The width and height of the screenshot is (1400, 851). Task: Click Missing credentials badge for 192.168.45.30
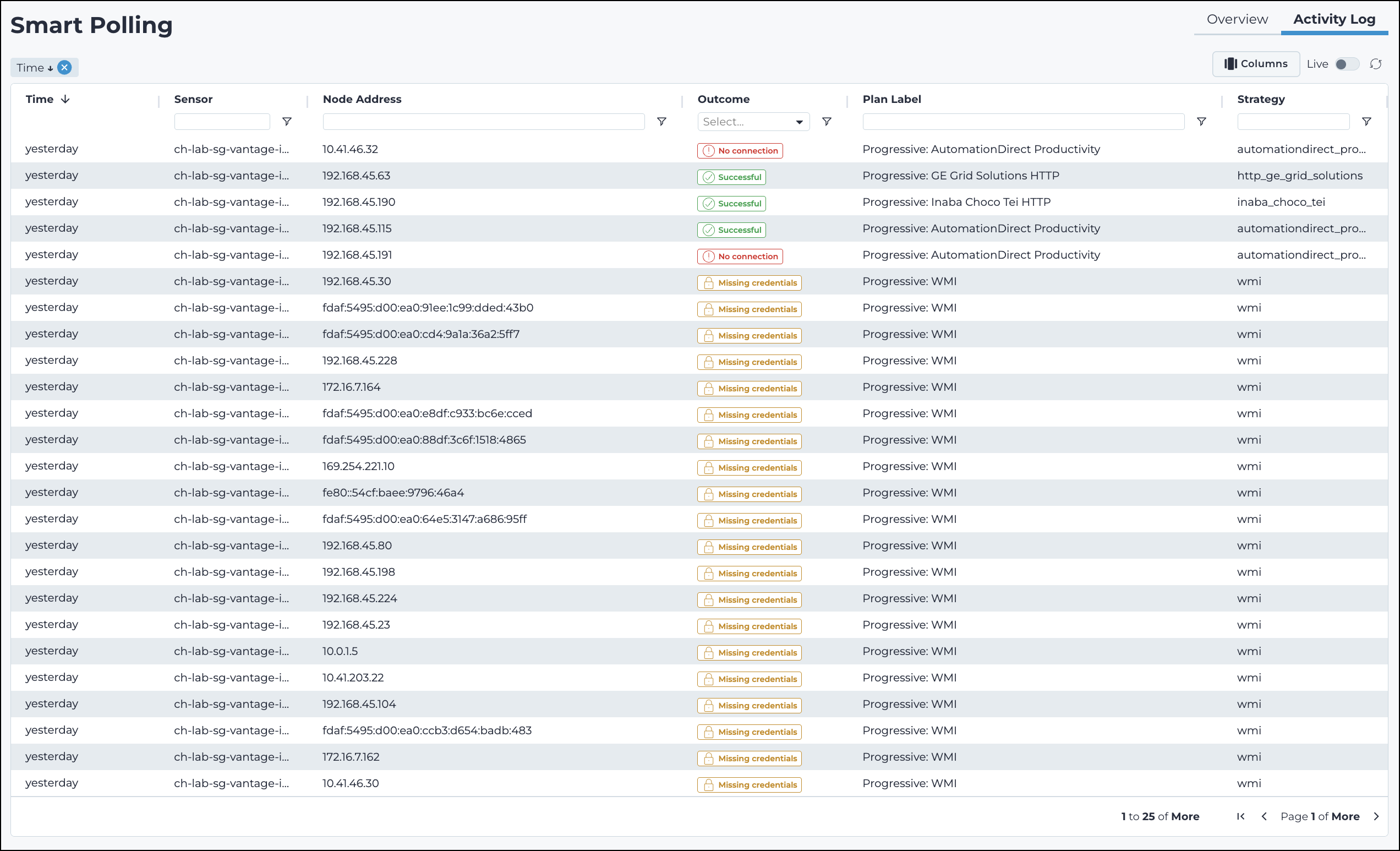[x=750, y=282]
